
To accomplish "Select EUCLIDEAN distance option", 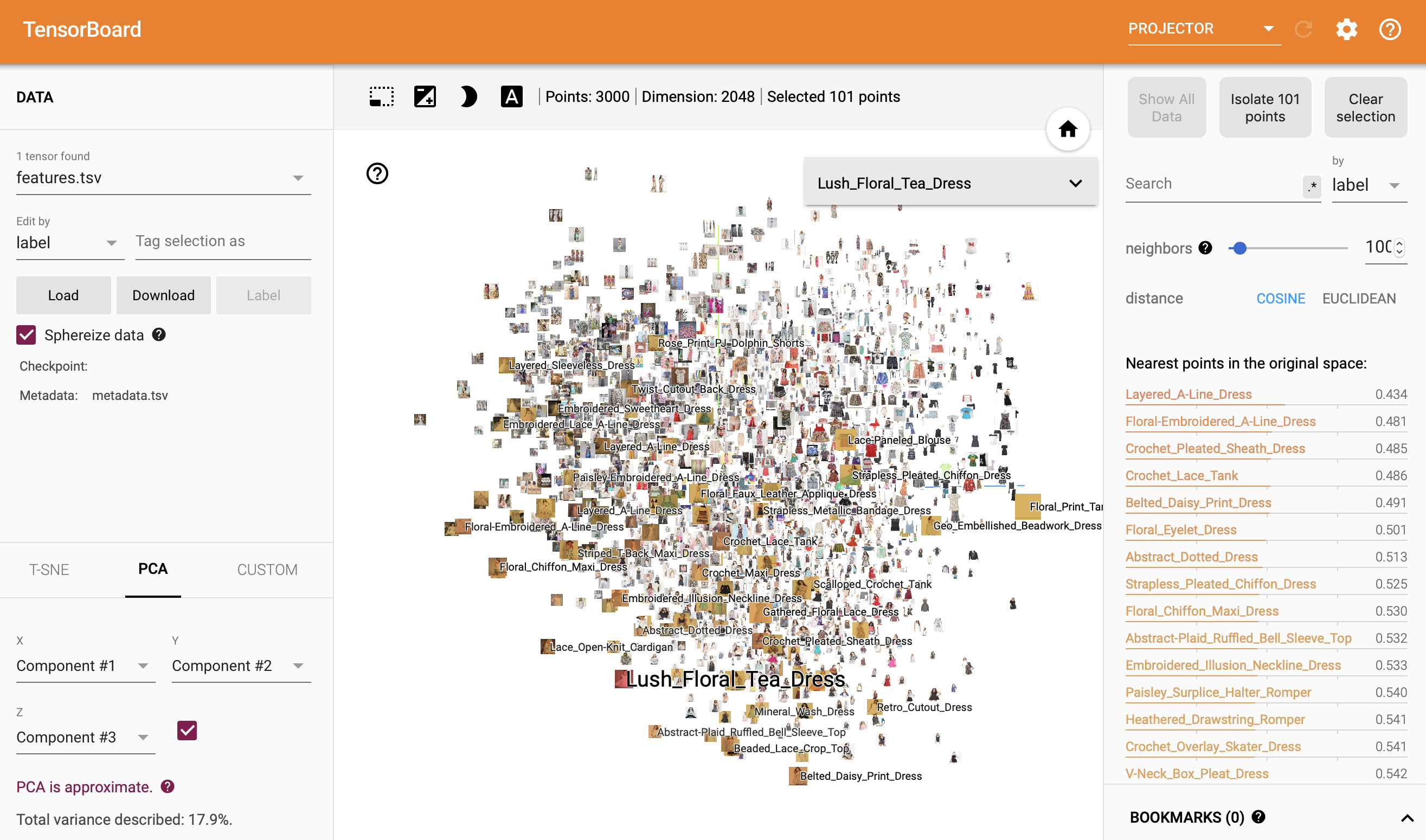I will point(1359,298).
